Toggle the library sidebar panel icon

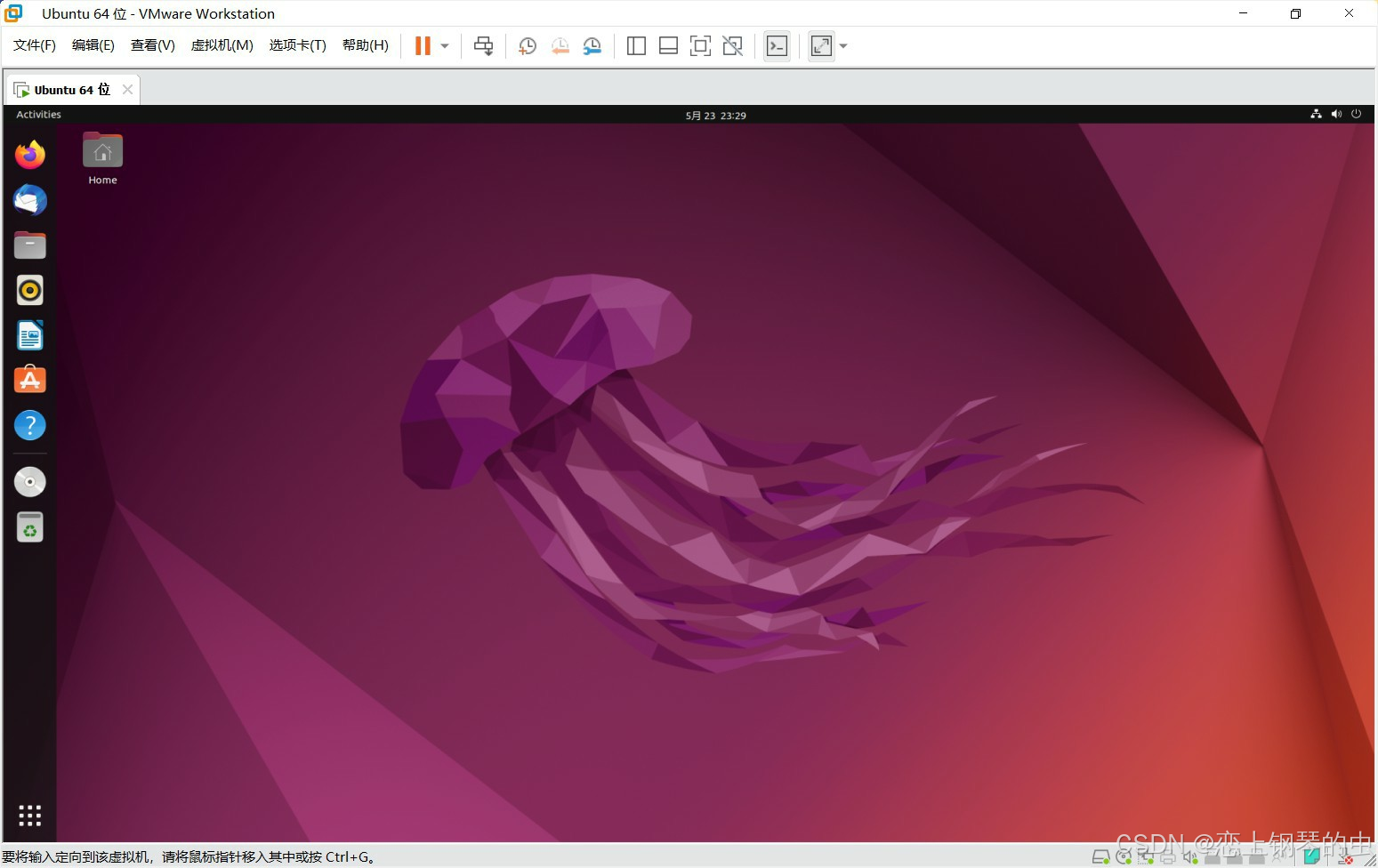[636, 46]
